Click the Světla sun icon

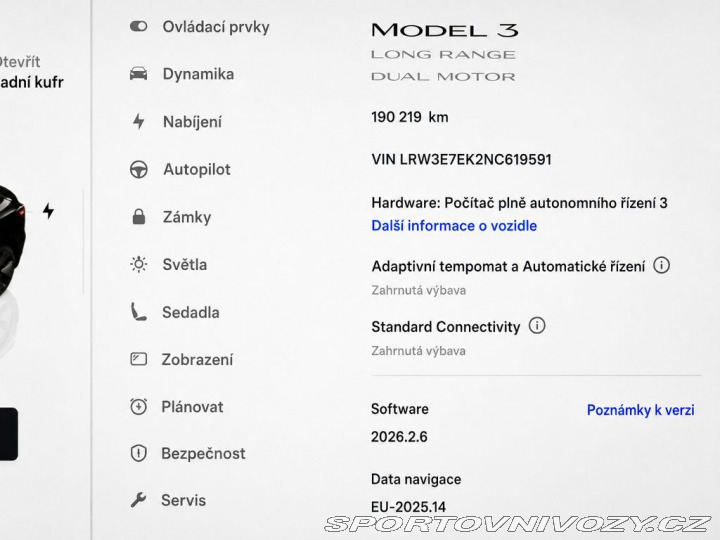(x=139, y=264)
